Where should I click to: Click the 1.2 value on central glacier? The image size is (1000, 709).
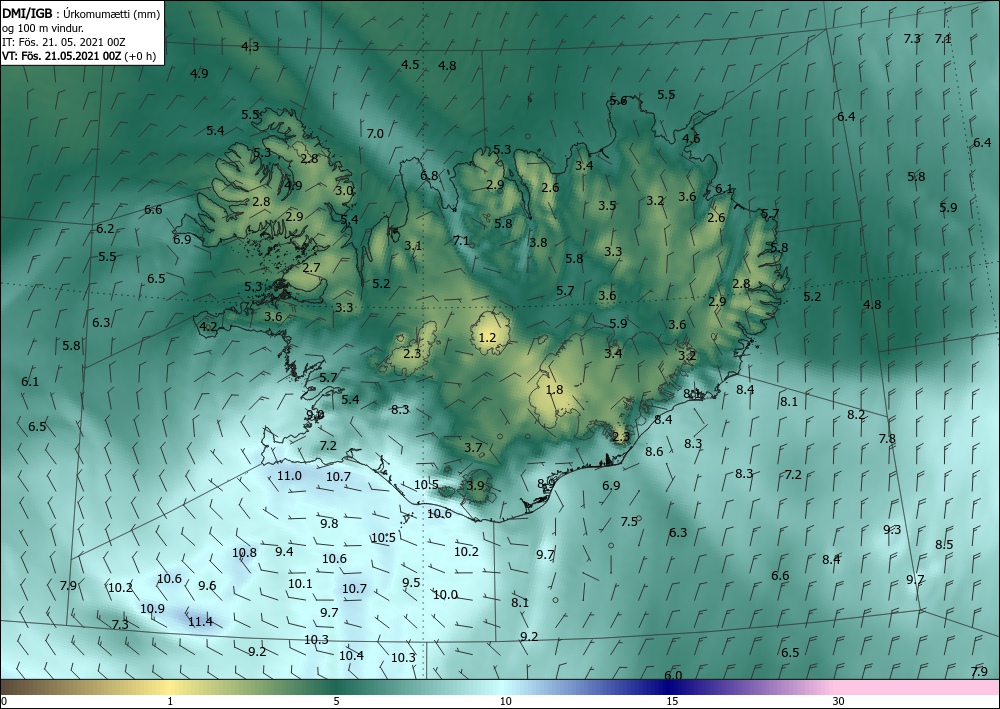coord(487,337)
